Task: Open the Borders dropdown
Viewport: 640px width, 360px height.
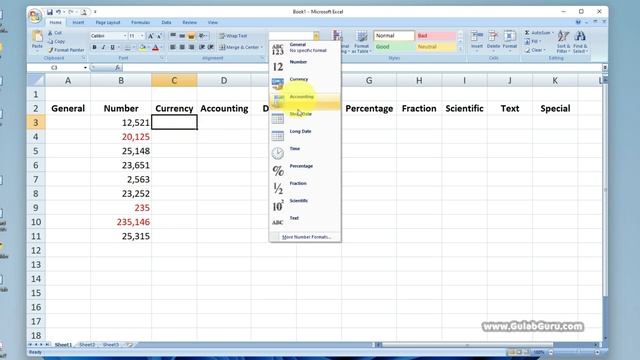Action: pyautogui.click(x=133, y=48)
